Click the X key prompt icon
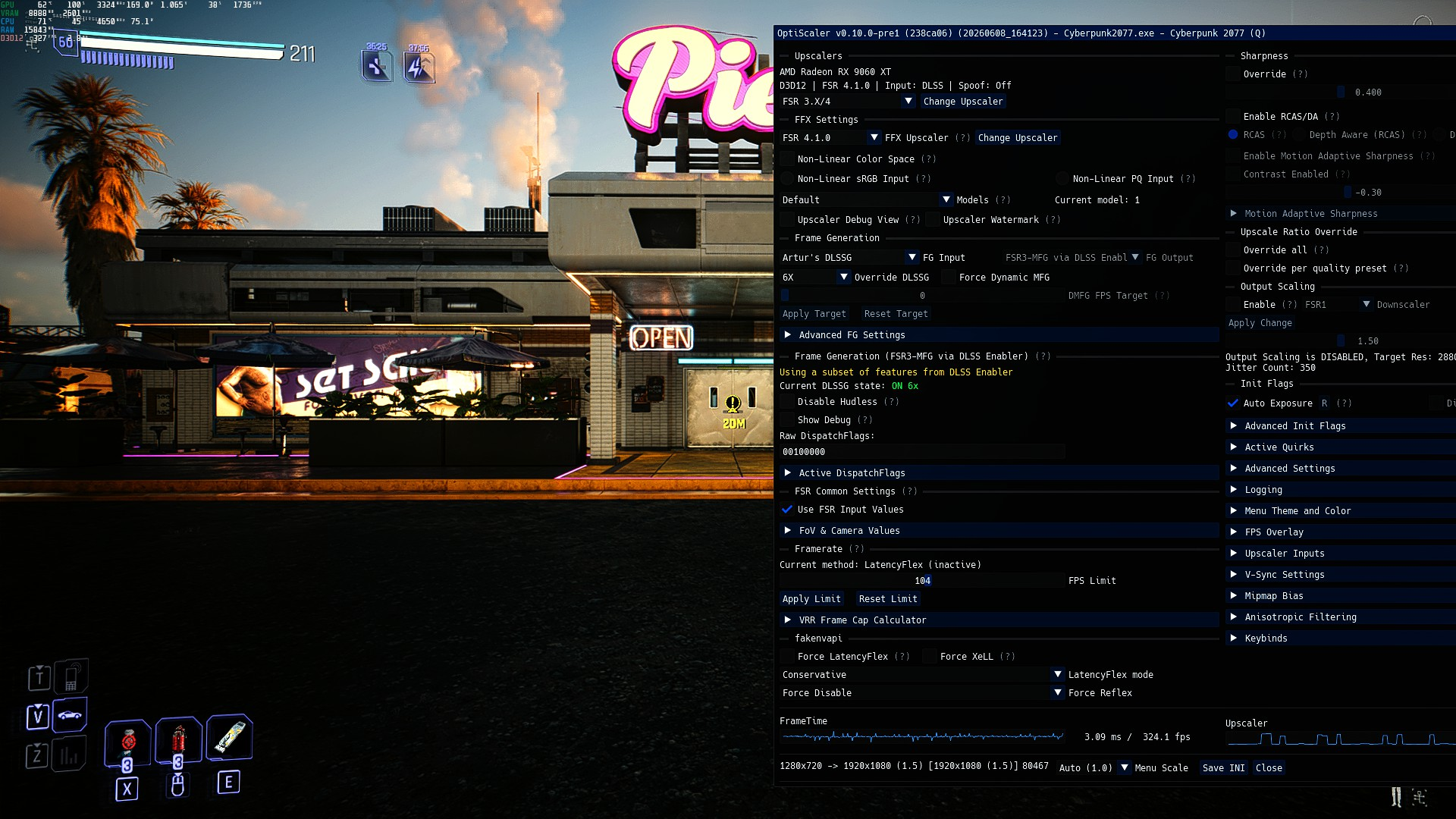Viewport: 1456px width, 819px height. coord(127,789)
